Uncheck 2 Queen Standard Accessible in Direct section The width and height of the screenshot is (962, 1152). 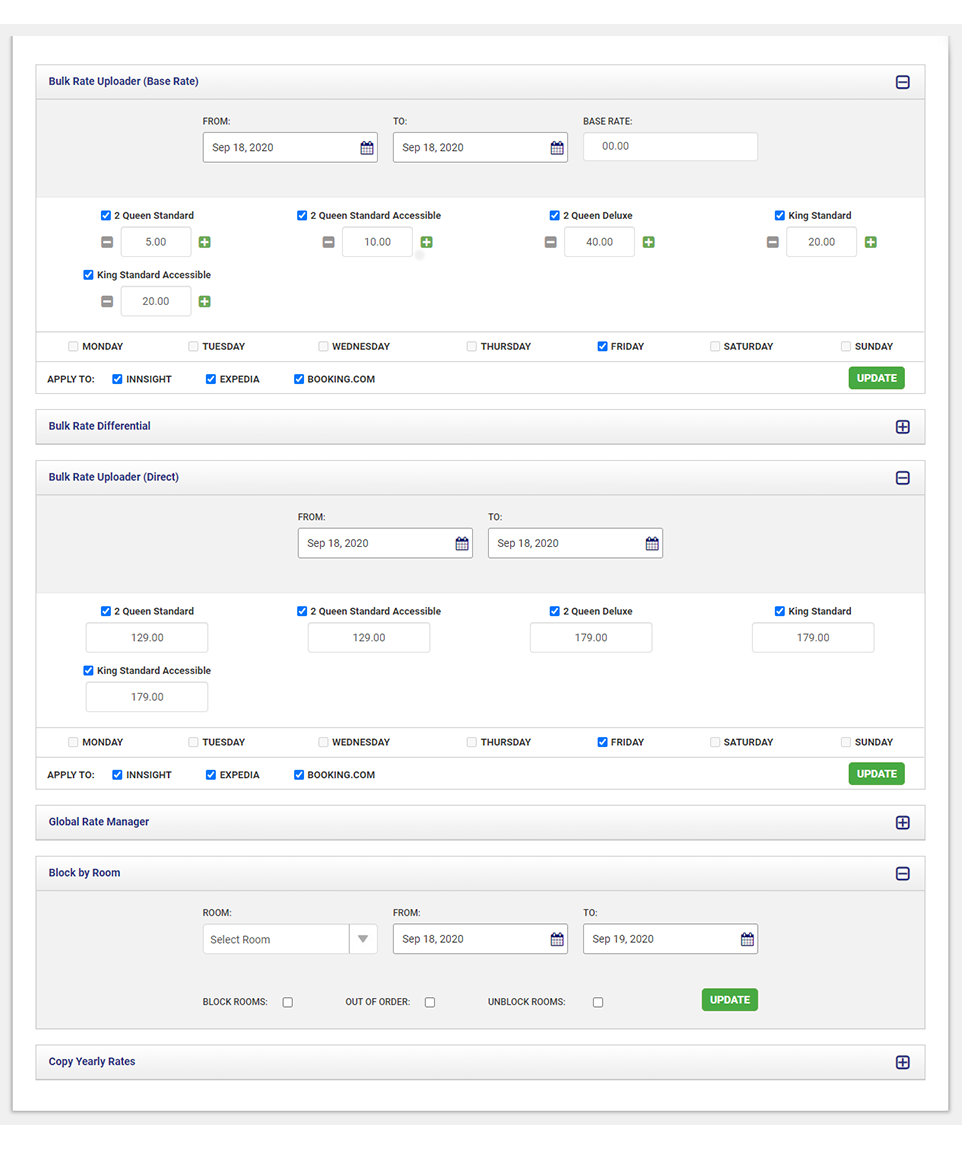[302, 611]
